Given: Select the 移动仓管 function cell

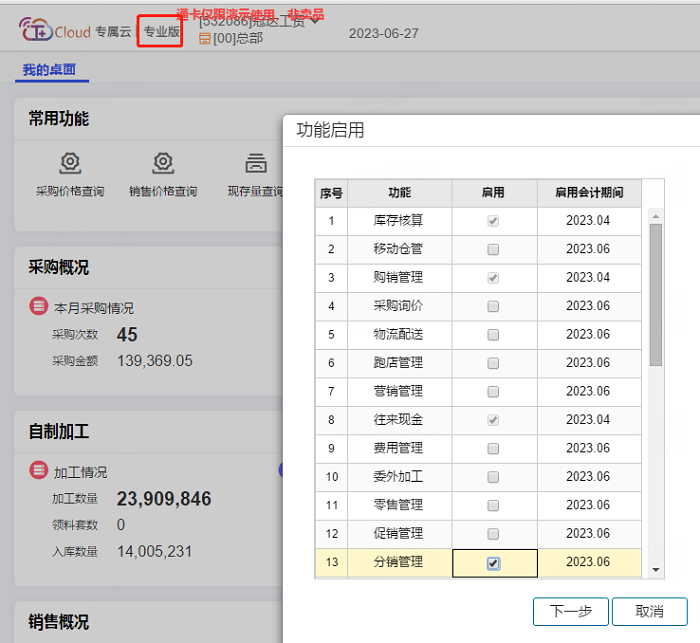Looking at the screenshot, I should 400,249.
